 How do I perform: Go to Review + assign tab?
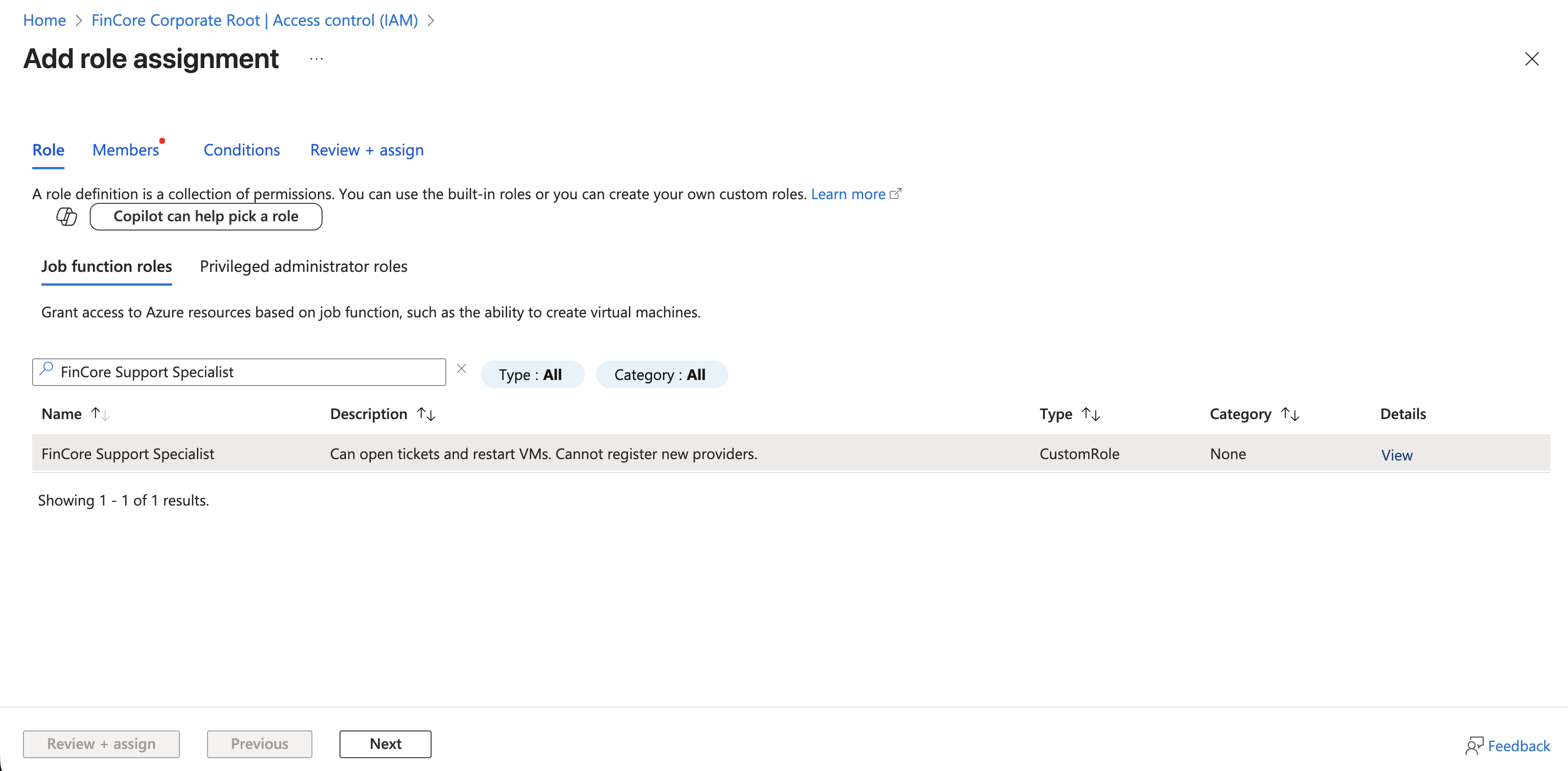(x=366, y=150)
